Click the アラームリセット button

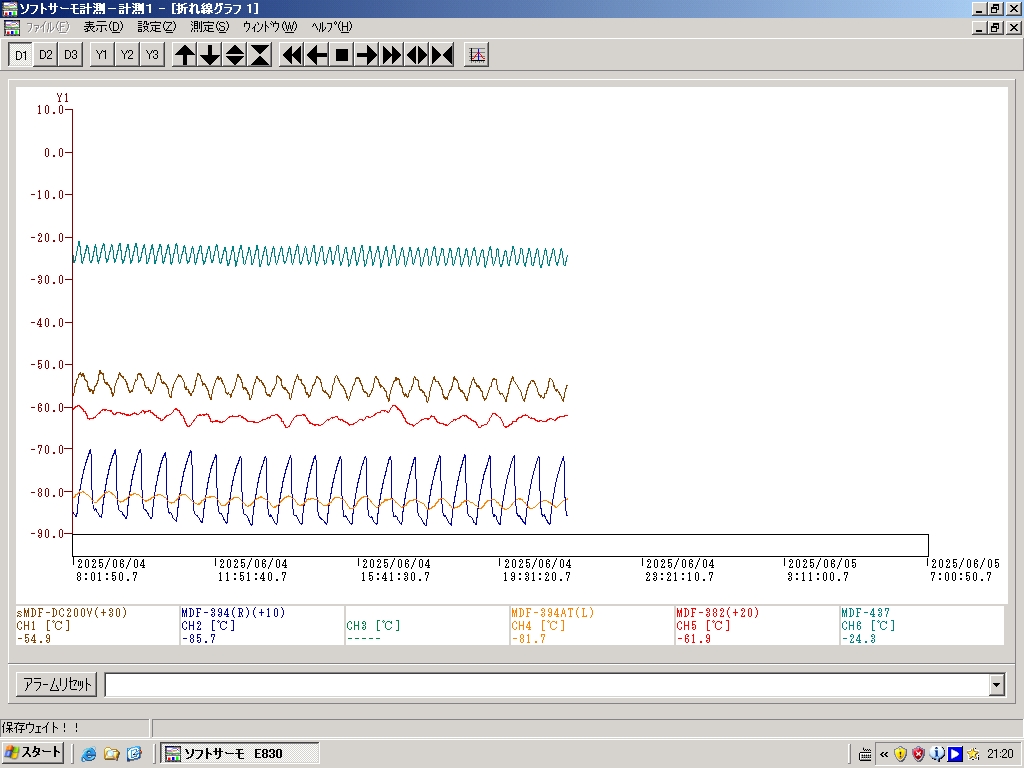click(x=57, y=684)
